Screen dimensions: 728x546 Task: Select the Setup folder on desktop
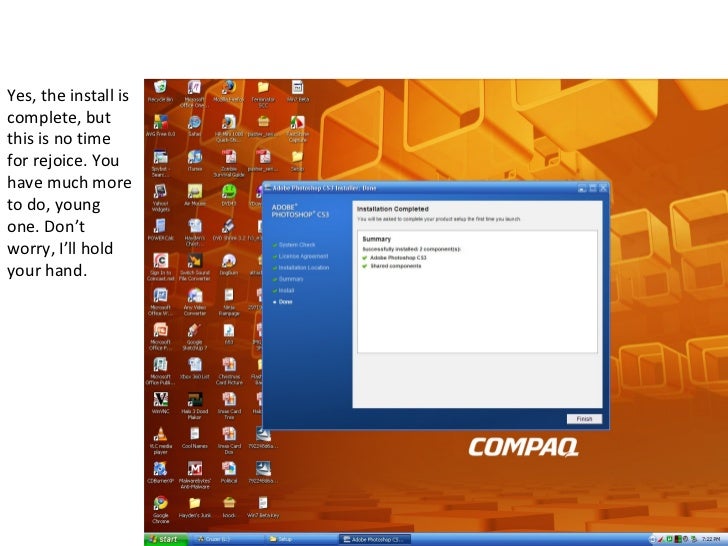(298, 160)
